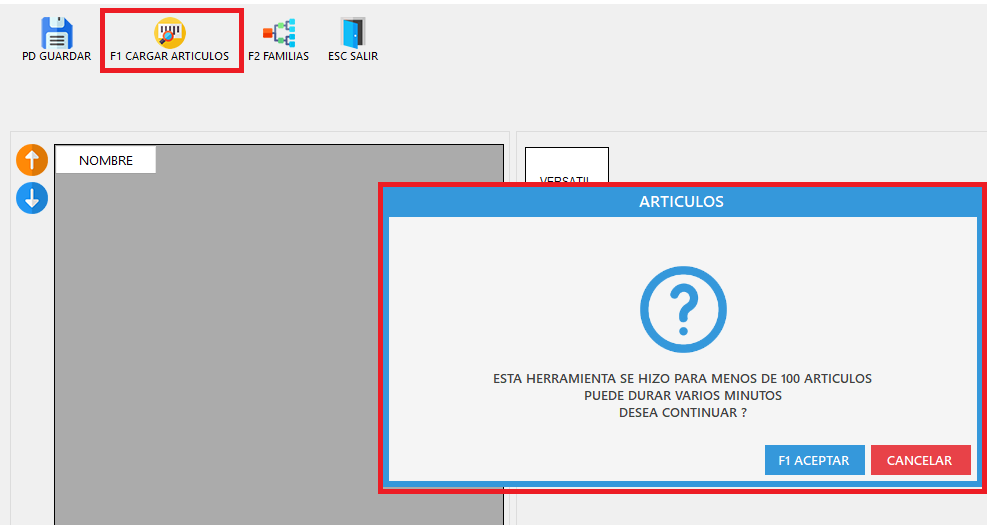Click the large question mark icon
987x525 pixels.
coord(682,309)
